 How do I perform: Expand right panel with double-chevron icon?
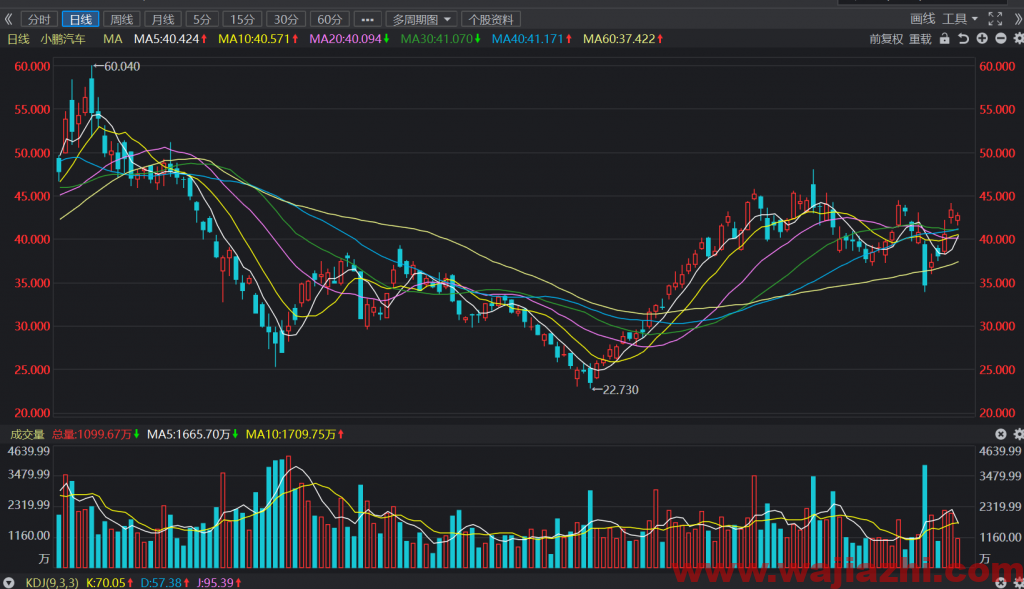[1017, 19]
